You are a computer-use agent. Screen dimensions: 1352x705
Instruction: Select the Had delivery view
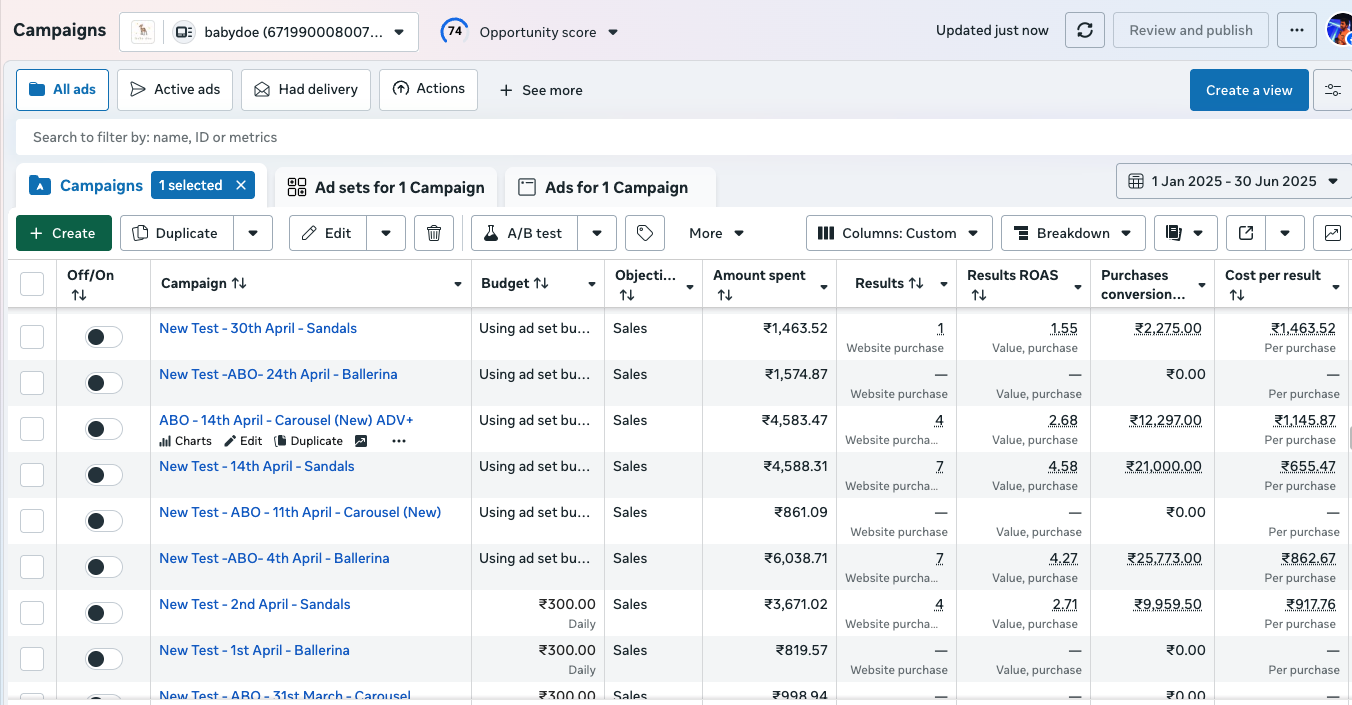point(306,90)
